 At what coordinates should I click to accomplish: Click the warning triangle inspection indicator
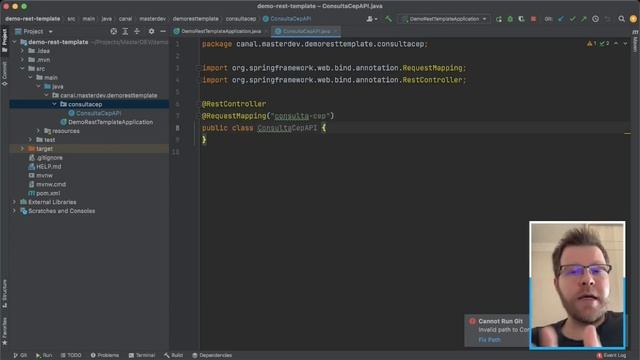591,43
